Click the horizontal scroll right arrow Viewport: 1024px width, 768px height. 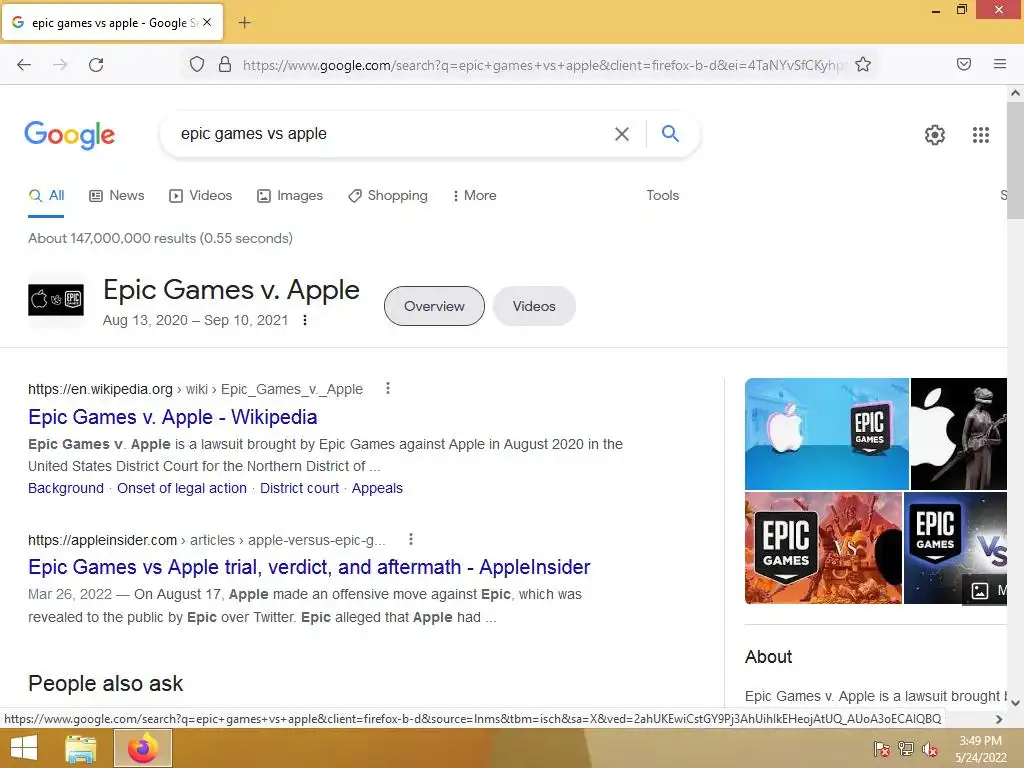tap(999, 719)
